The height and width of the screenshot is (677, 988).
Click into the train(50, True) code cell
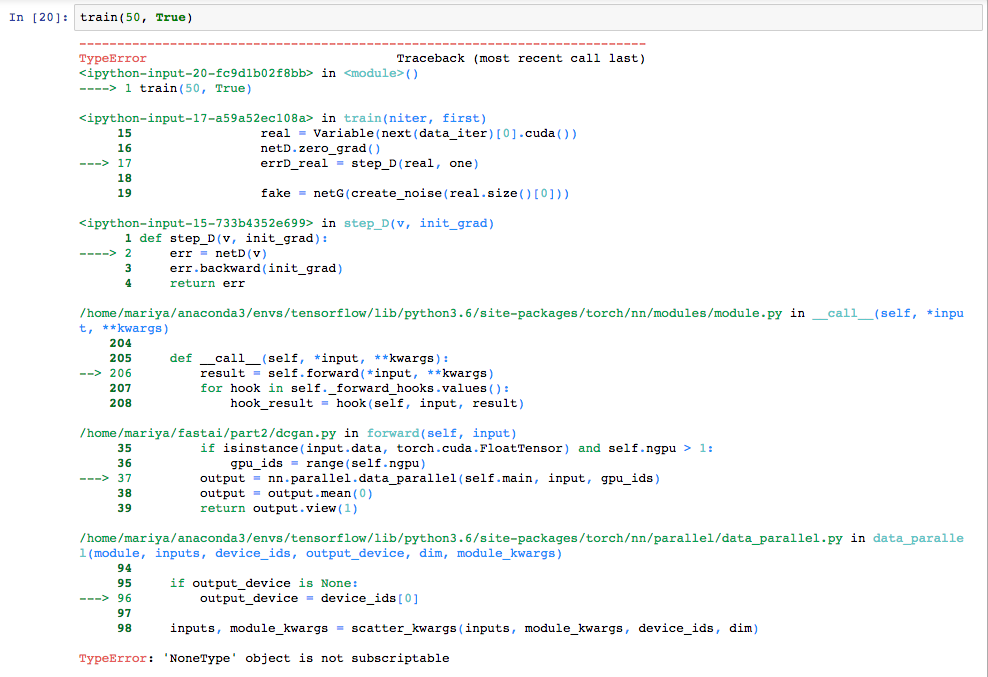[500, 18]
